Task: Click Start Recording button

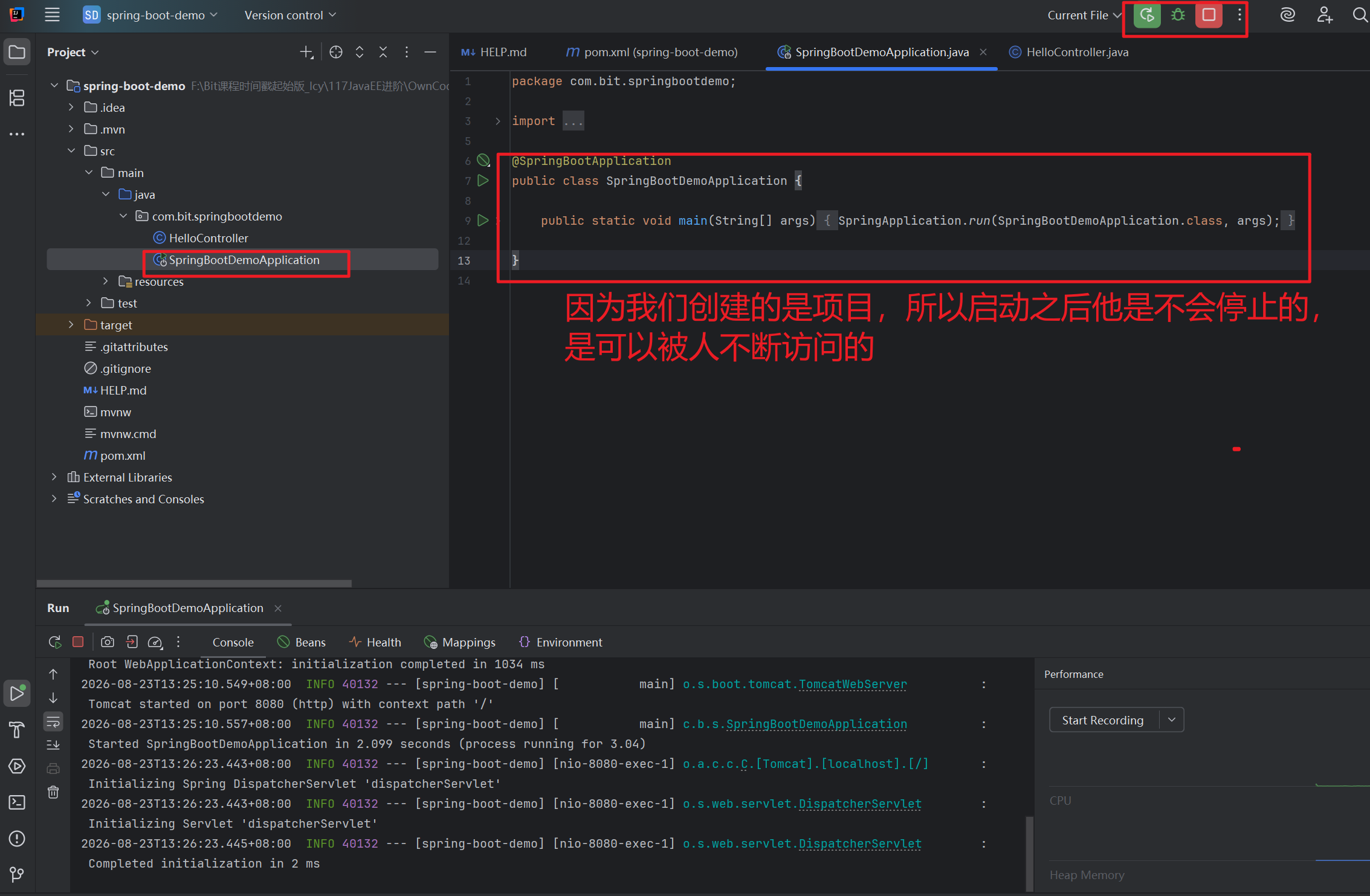Action: (1103, 720)
